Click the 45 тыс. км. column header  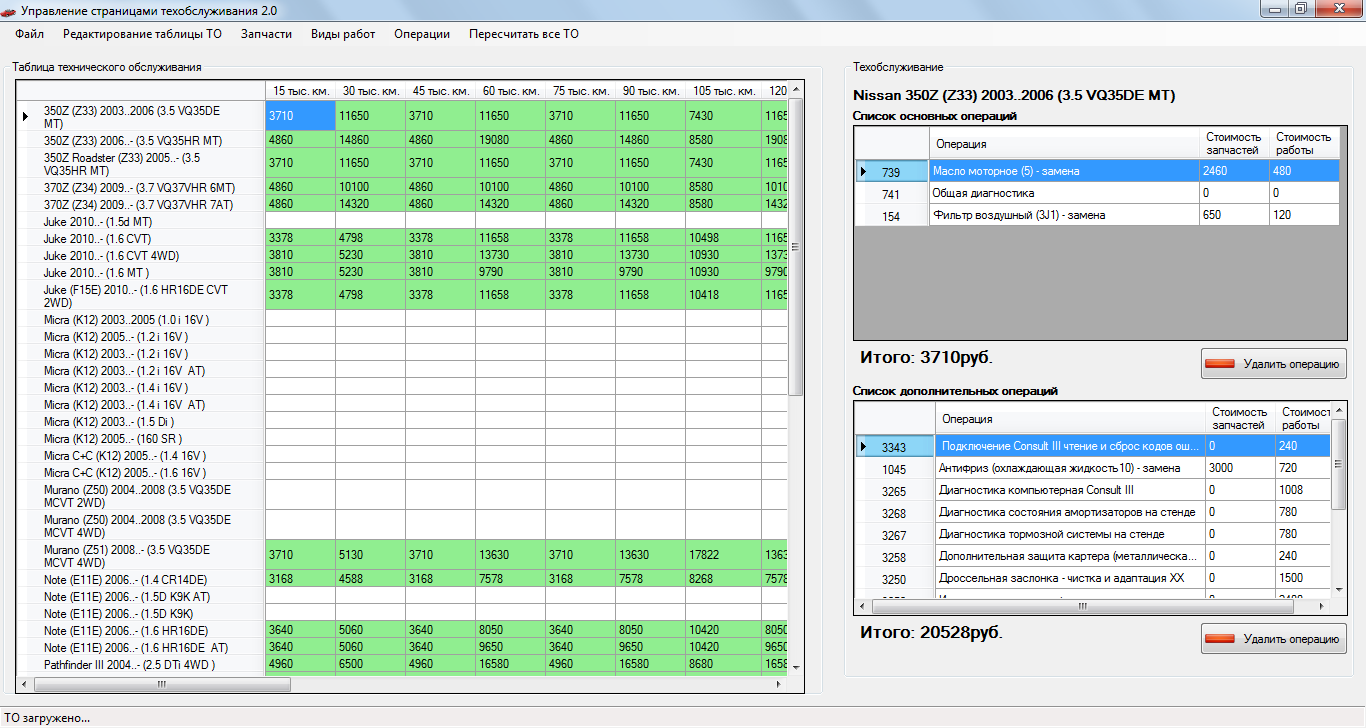440,91
